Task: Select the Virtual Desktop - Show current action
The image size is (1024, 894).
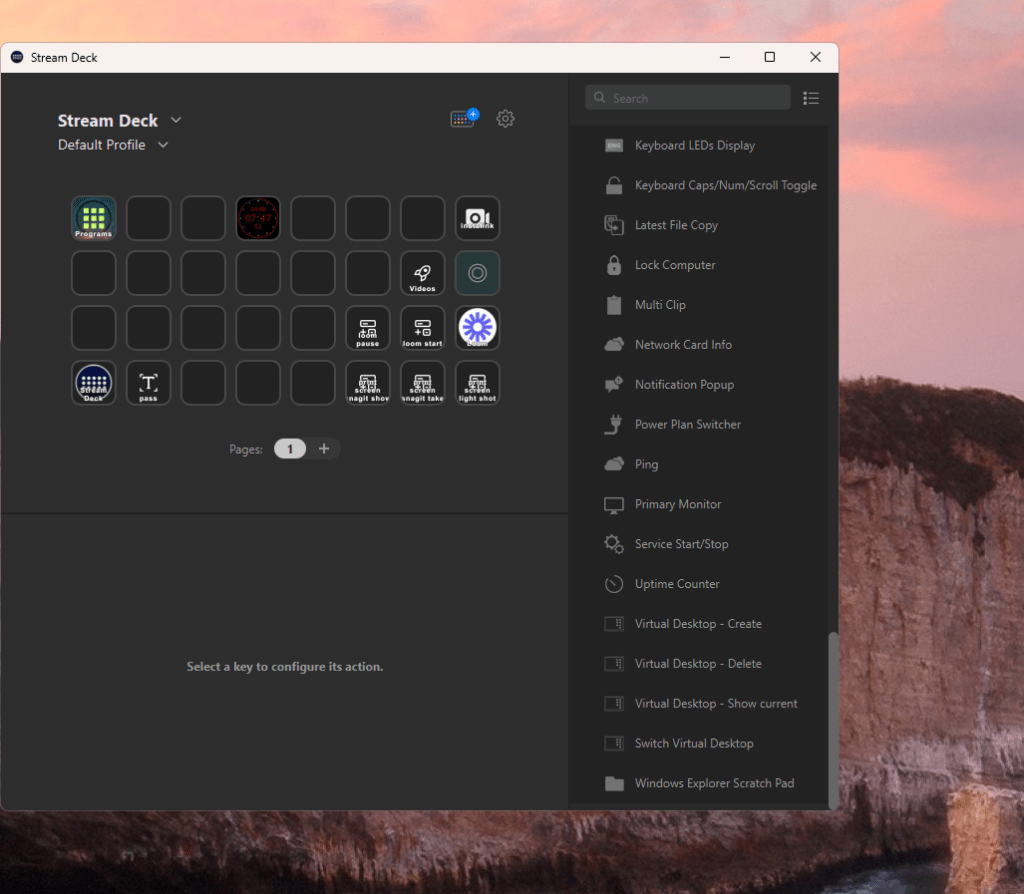Action: [716, 703]
